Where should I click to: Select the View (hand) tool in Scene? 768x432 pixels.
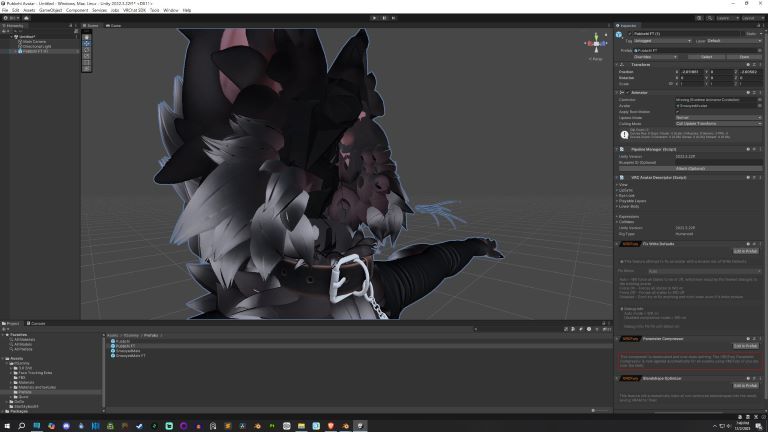[x=87, y=37]
